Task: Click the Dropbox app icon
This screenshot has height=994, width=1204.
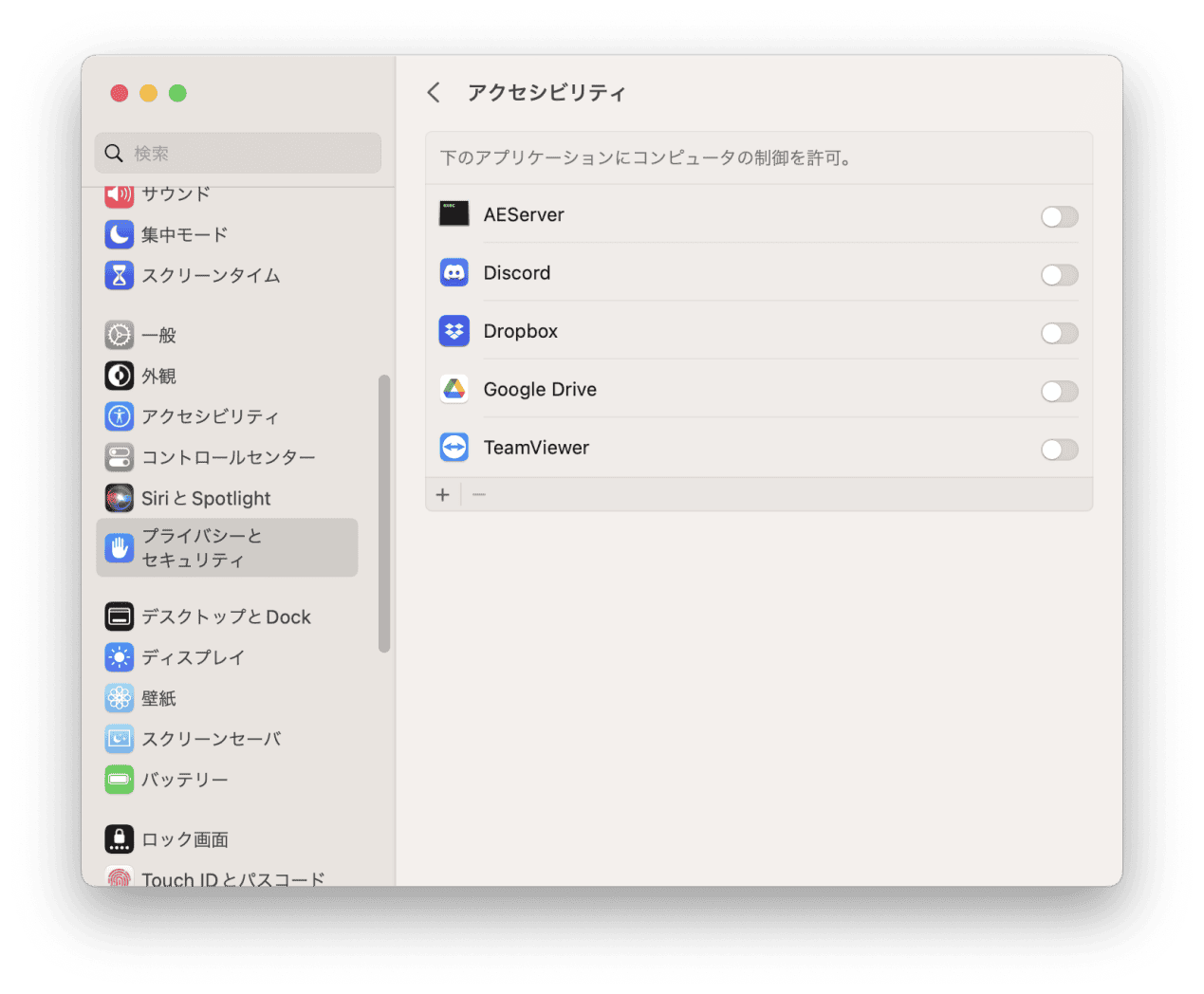Action: click(x=454, y=331)
